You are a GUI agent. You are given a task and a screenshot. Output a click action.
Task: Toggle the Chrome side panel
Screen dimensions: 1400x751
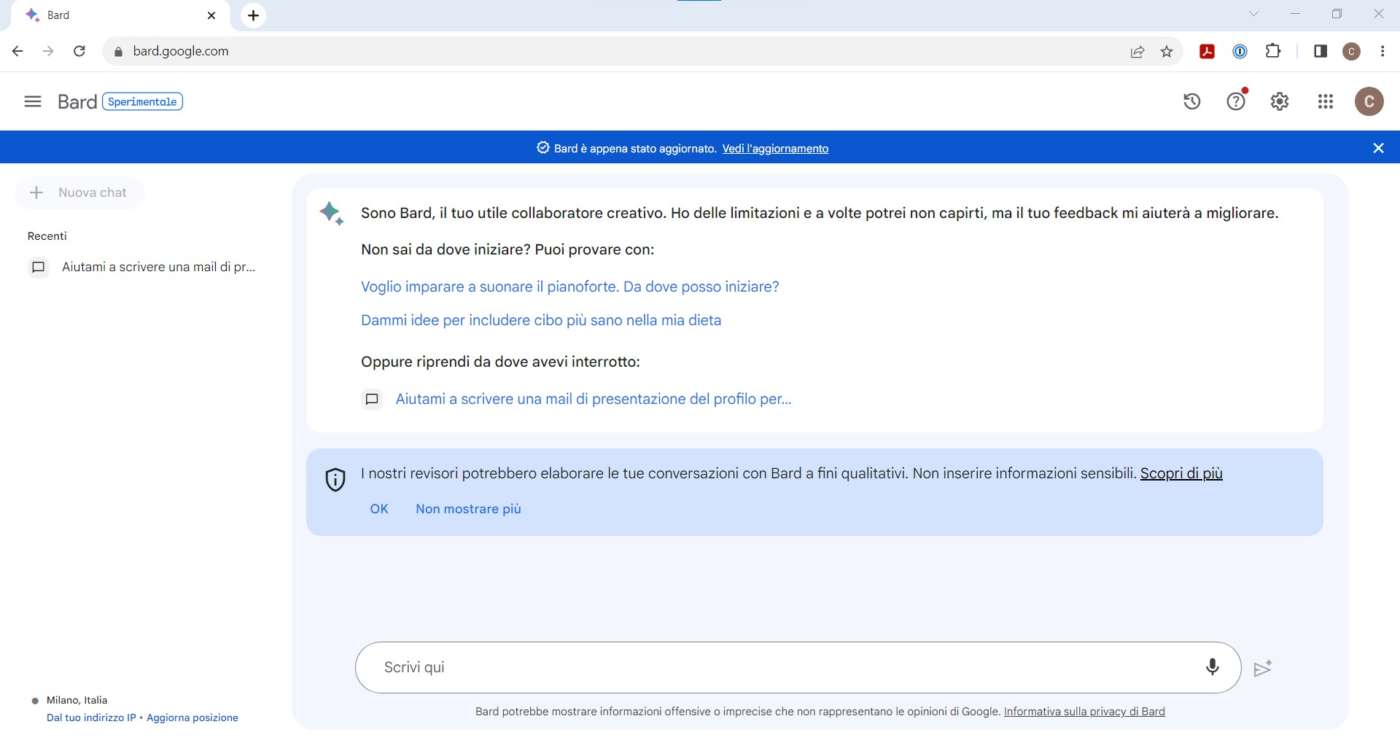pyautogui.click(x=1320, y=52)
